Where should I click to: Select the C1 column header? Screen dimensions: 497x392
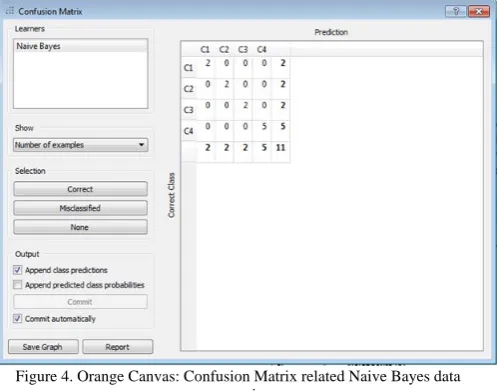(x=205, y=50)
